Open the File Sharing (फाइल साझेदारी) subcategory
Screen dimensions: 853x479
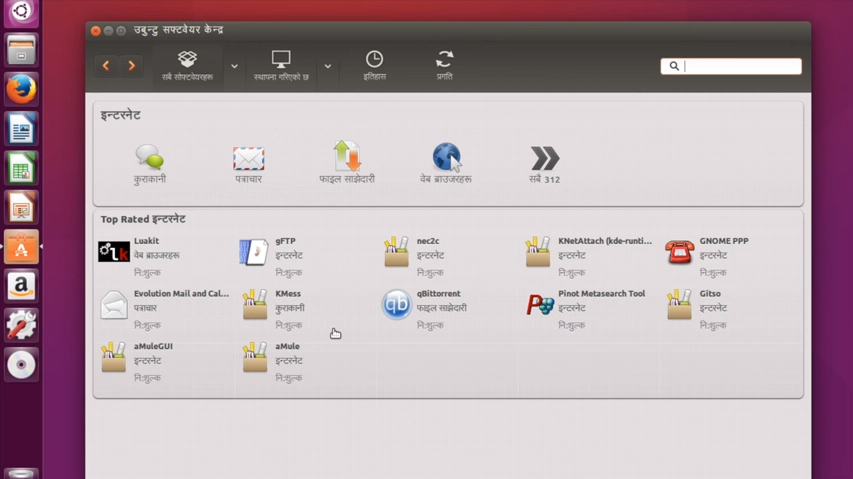pos(347,163)
